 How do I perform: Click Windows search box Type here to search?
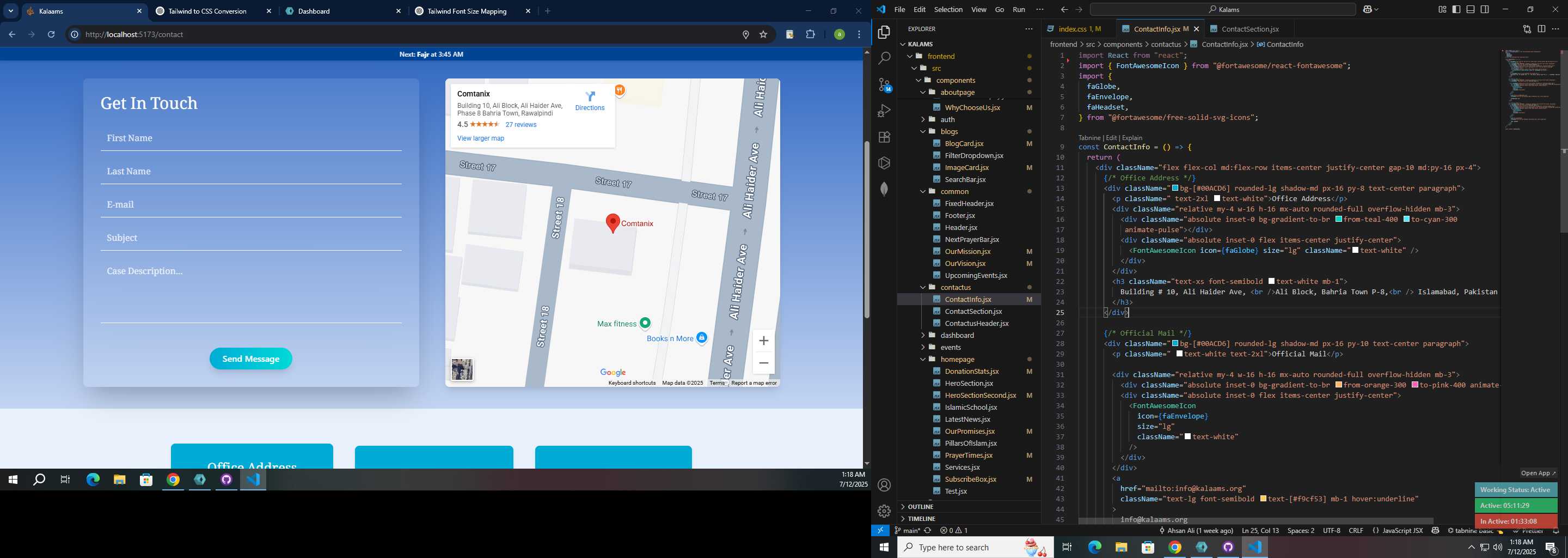(x=975, y=547)
